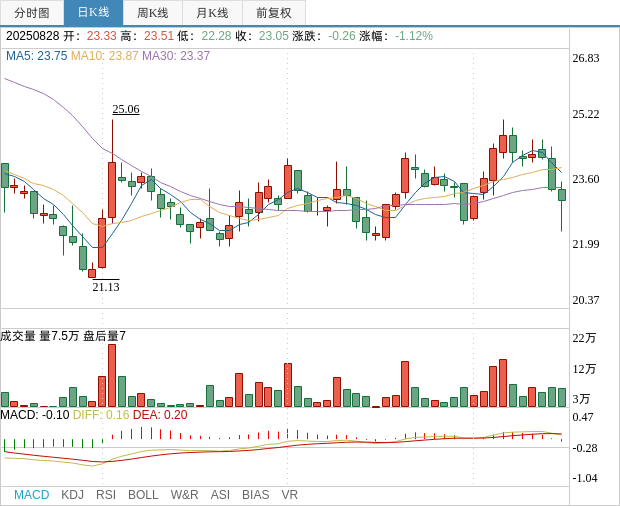
Task: Click the DIFF: 0.16 readout
Action: tap(101, 415)
